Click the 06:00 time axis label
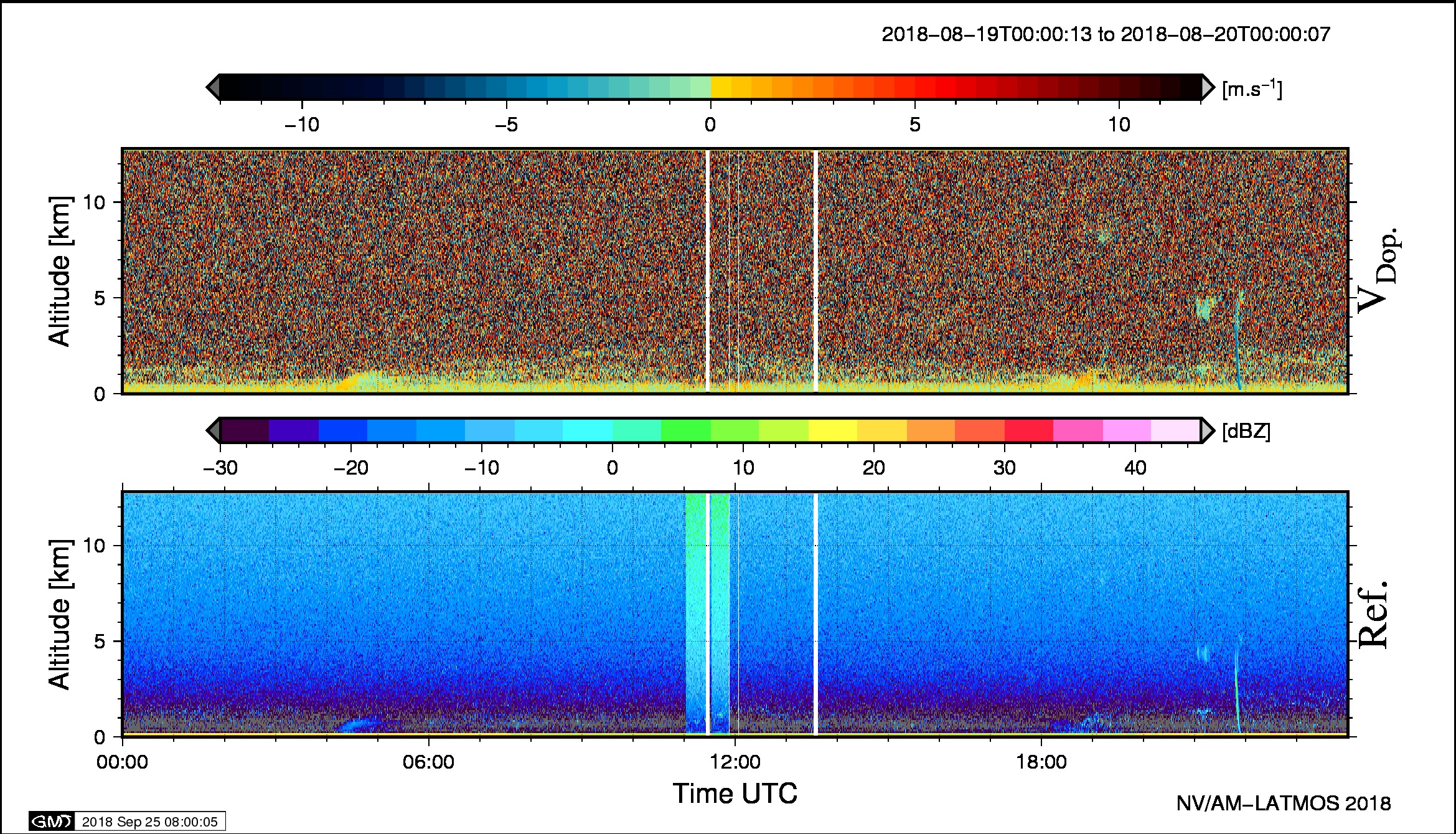Screen dimensions: 1456x834 (x=428, y=762)
